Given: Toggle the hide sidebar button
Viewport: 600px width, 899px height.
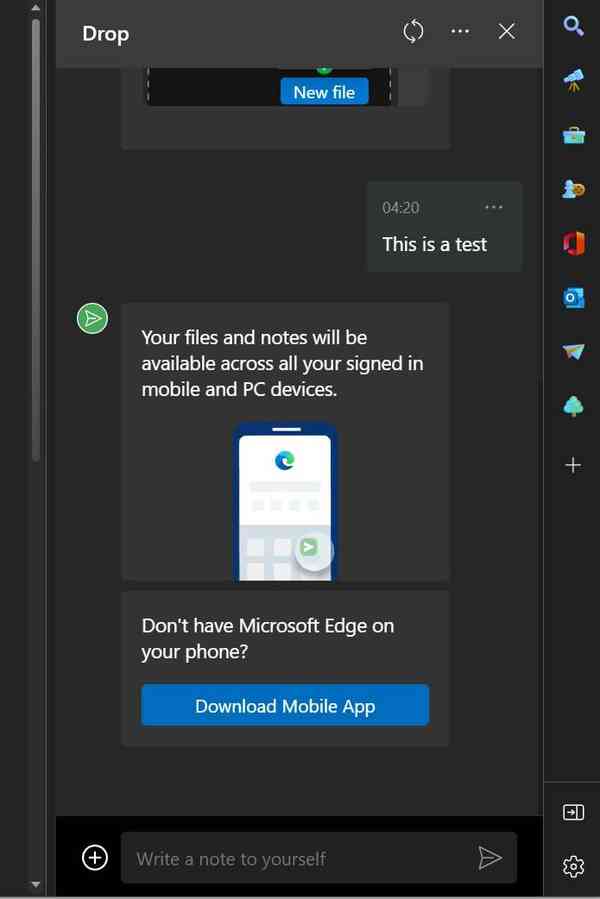Looking at the screenshot, I should pos(573,812).
